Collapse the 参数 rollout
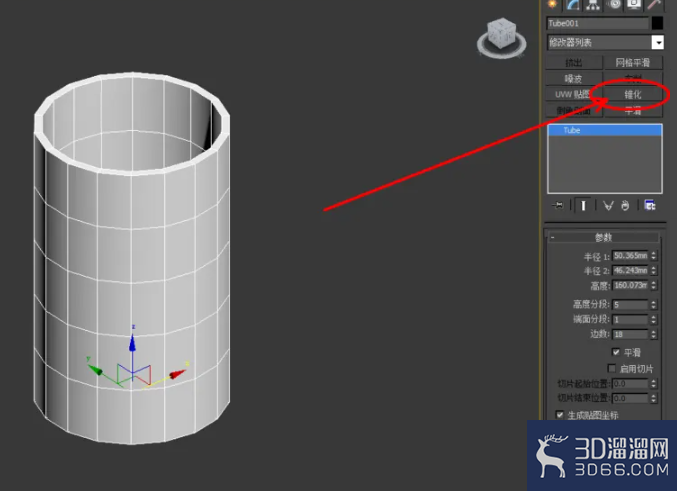 (603, 237)
